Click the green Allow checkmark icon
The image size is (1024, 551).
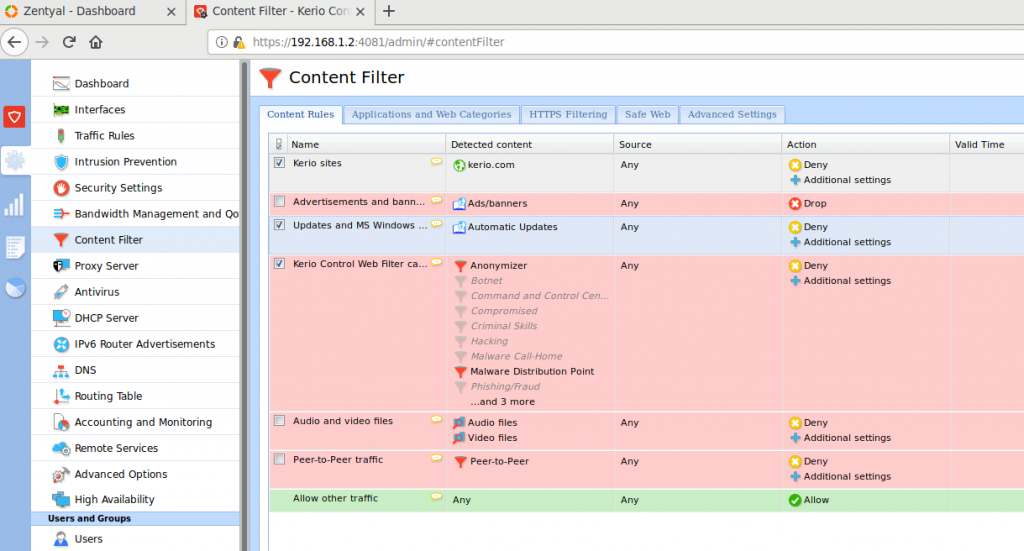pyautogui.click(x=795, y=500)
